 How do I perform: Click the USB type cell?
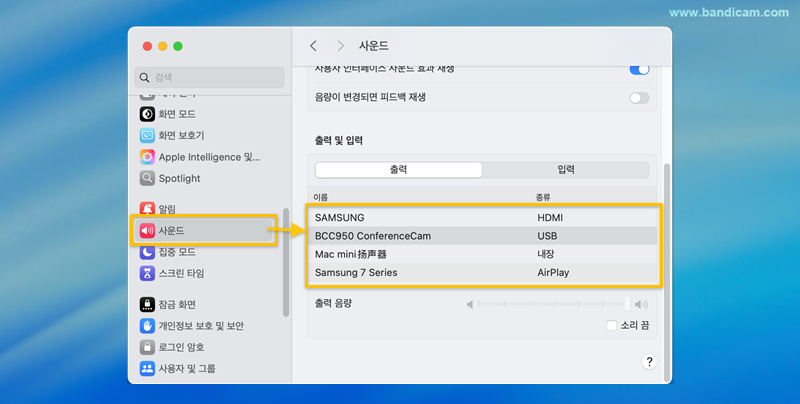pyautogui.click(x=547, y=236)
